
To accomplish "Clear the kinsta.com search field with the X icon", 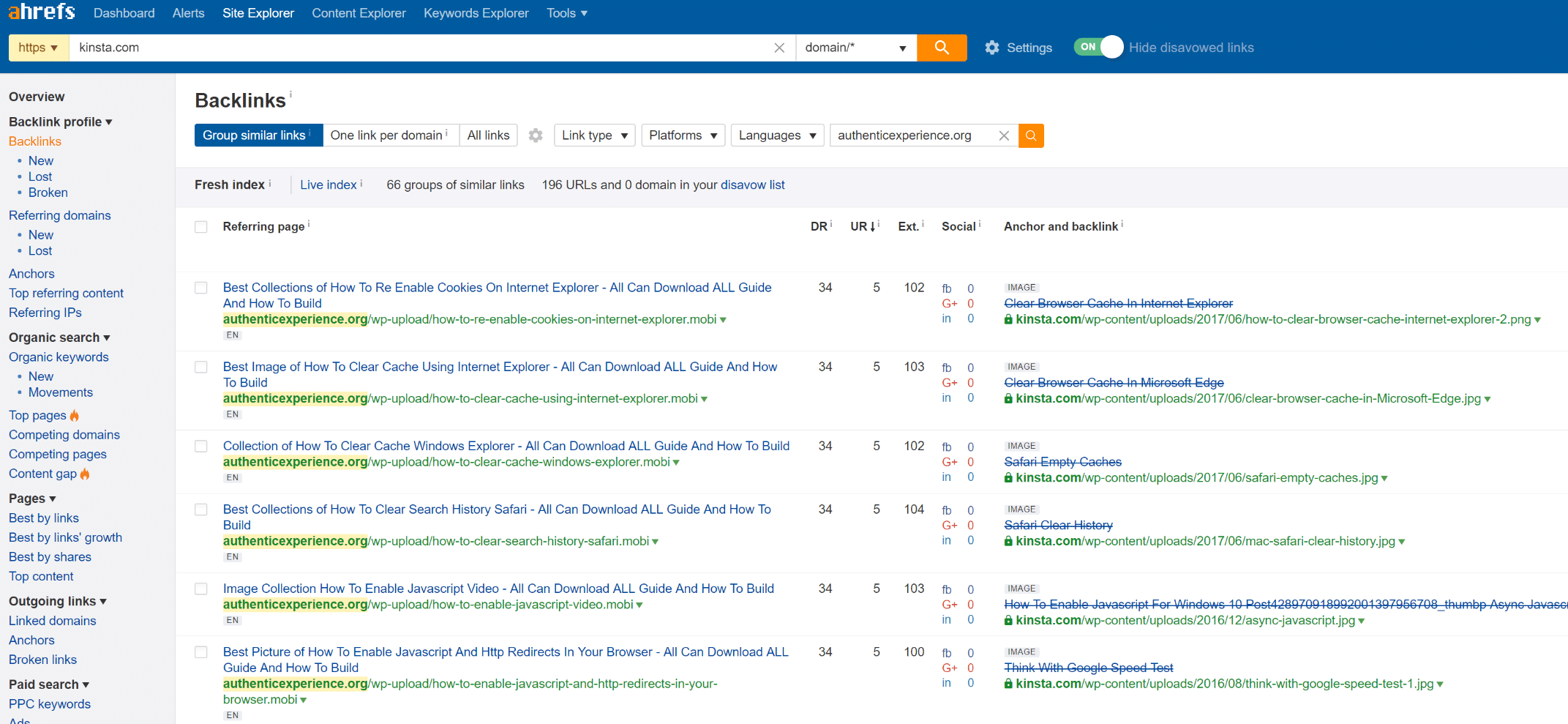I will (779, 47).
